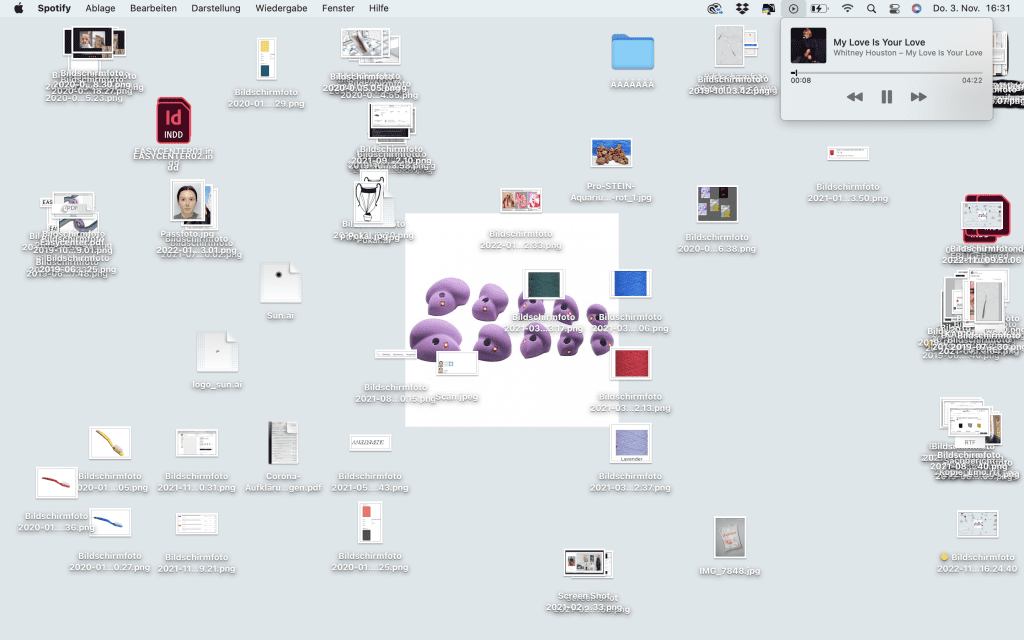Viewport: 1024px width, 640px height.
Task: Open the Darstellung menu
Action: pyautogui.click(x=216, y=8)
